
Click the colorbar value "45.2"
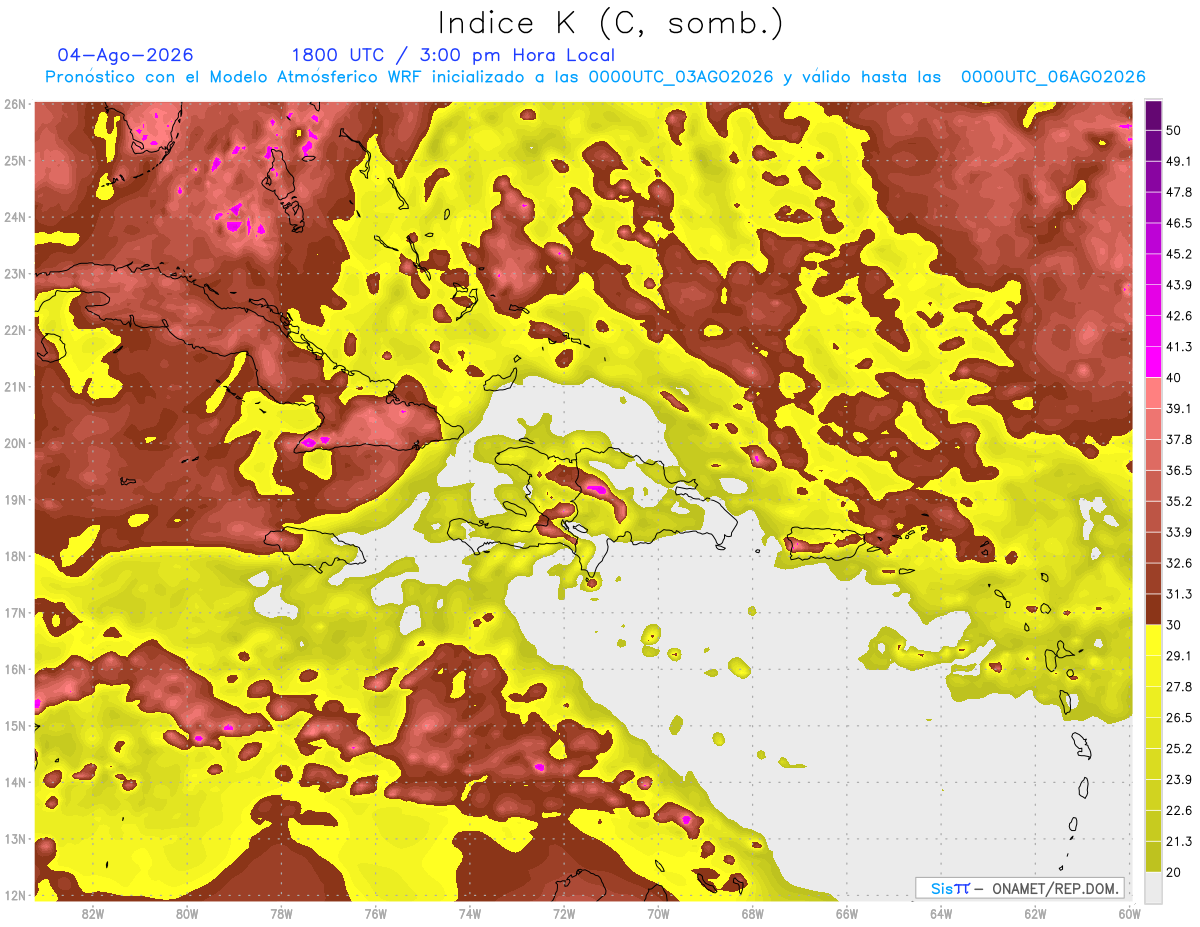coord(1178,254)
